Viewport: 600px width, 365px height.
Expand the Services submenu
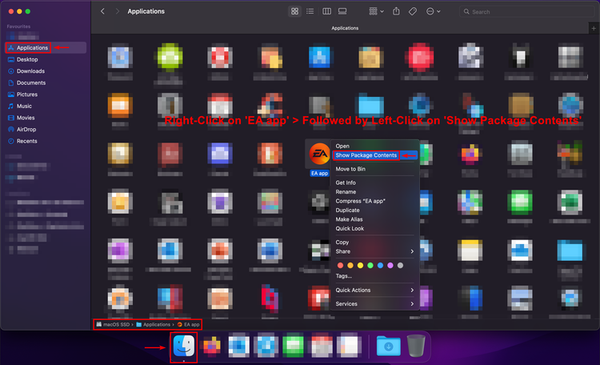pyautogui.click(x=375, y=304)
